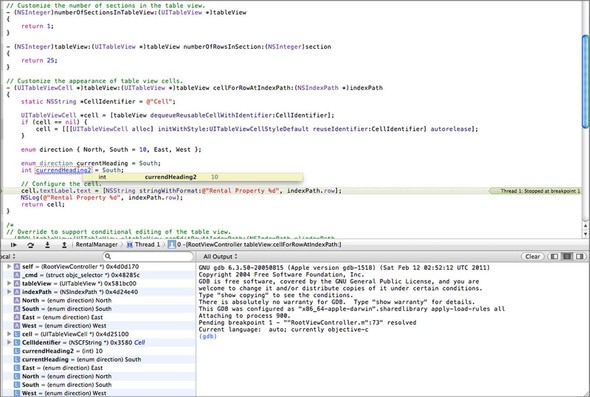The height and width of the screenshot is (397, 590).
Task: Select the RootViewController stack frame in breadcrumb
Action: pyautogui.click(x=260, y=245)
